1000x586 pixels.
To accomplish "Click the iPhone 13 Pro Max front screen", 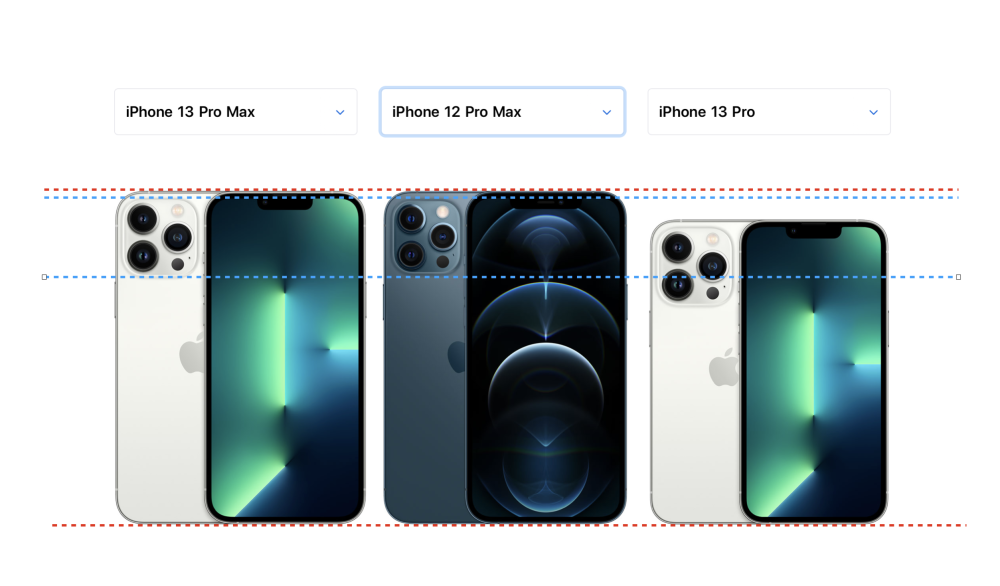I will (x=285, y=357).
